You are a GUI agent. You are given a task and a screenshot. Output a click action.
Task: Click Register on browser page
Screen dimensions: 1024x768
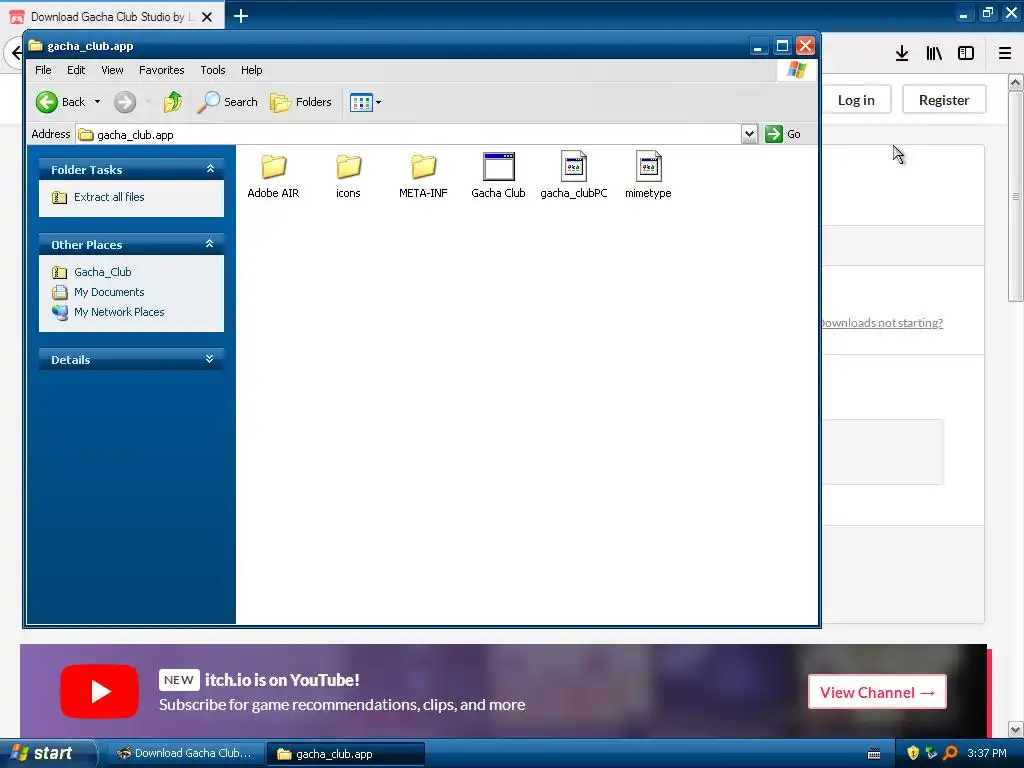(944, 100)
